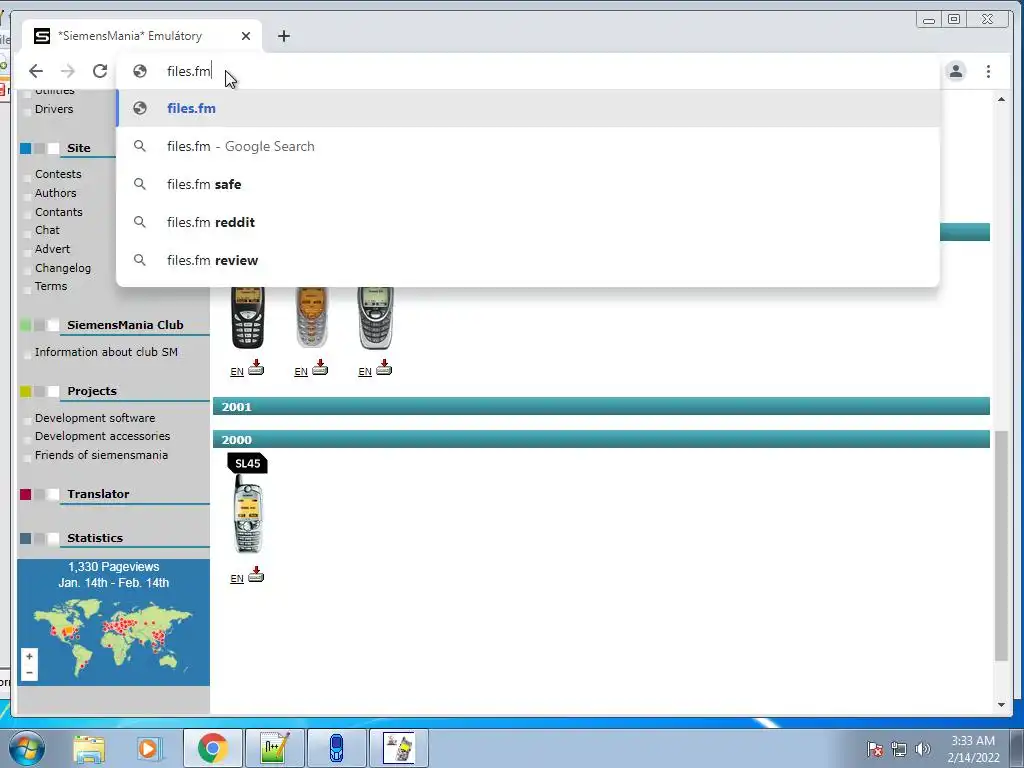Viewport: 1024px width, 768px height.
Task: Close the SiemensMania Emulátory tab
Action: [x=246, y=36]
